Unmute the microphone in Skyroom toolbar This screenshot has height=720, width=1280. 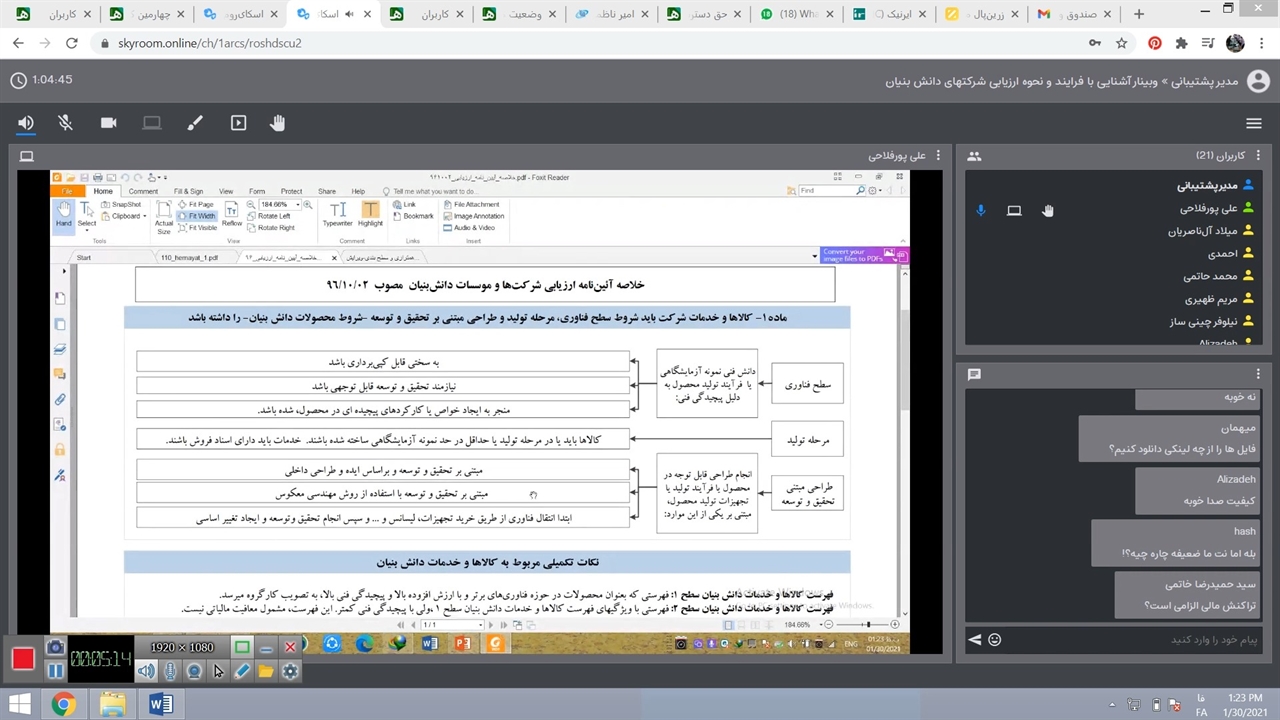point(66,123)
